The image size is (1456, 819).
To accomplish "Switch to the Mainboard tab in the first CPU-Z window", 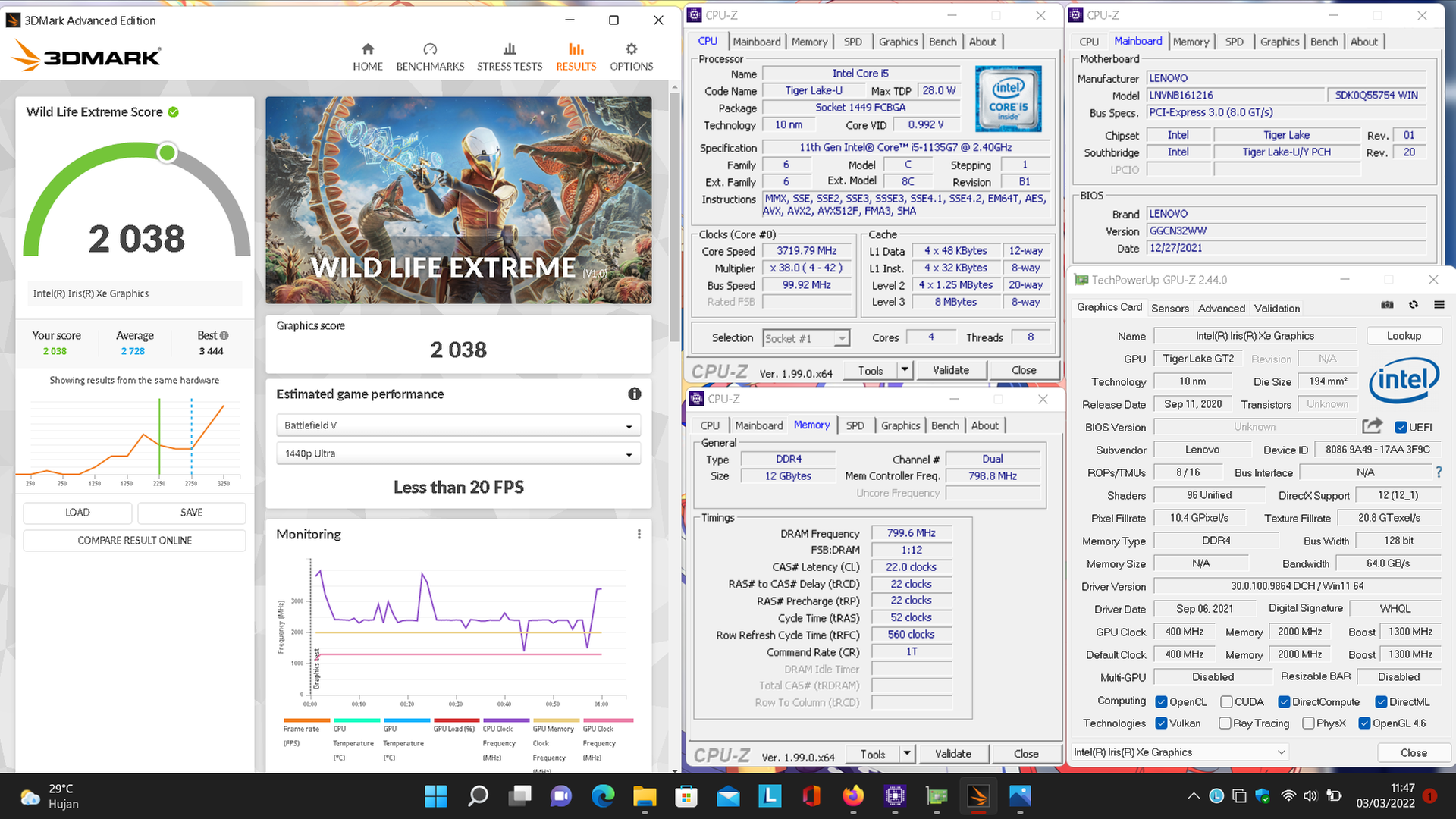I will click(756, 42).
